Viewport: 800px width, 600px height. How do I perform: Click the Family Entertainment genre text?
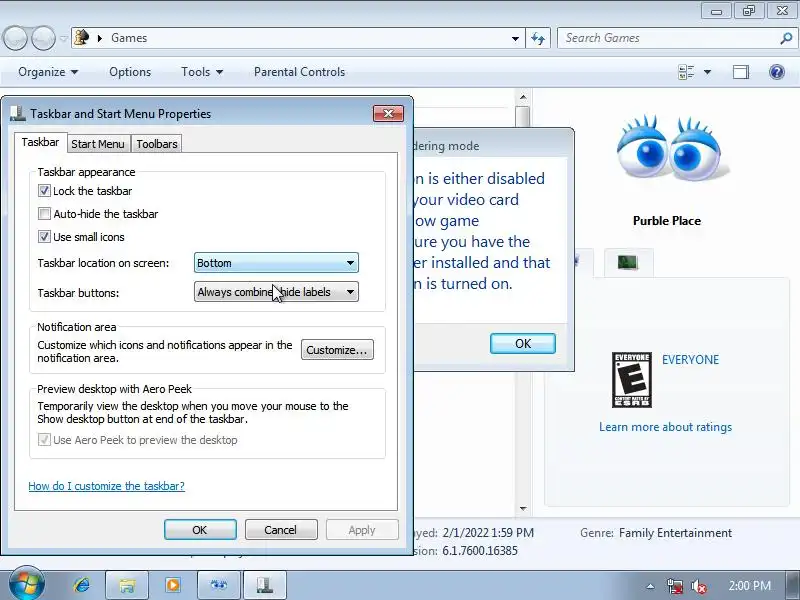pyautogui.click(x=676, y=533)
